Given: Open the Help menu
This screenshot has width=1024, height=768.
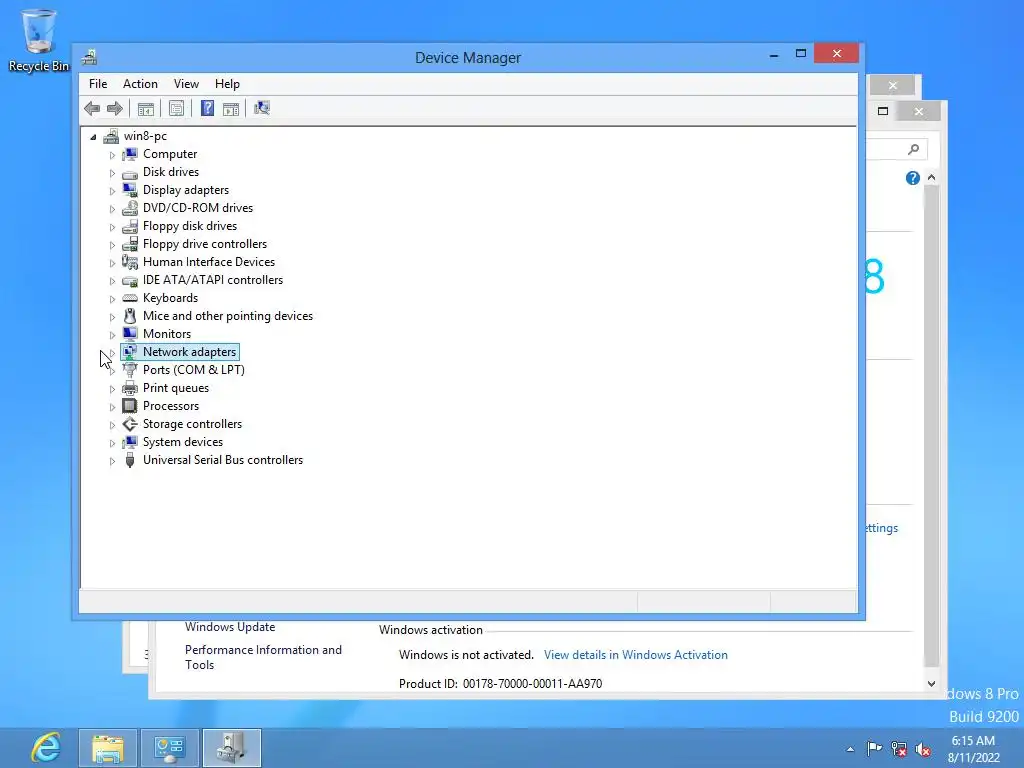Looking at the screenshot, I should 227,84.
